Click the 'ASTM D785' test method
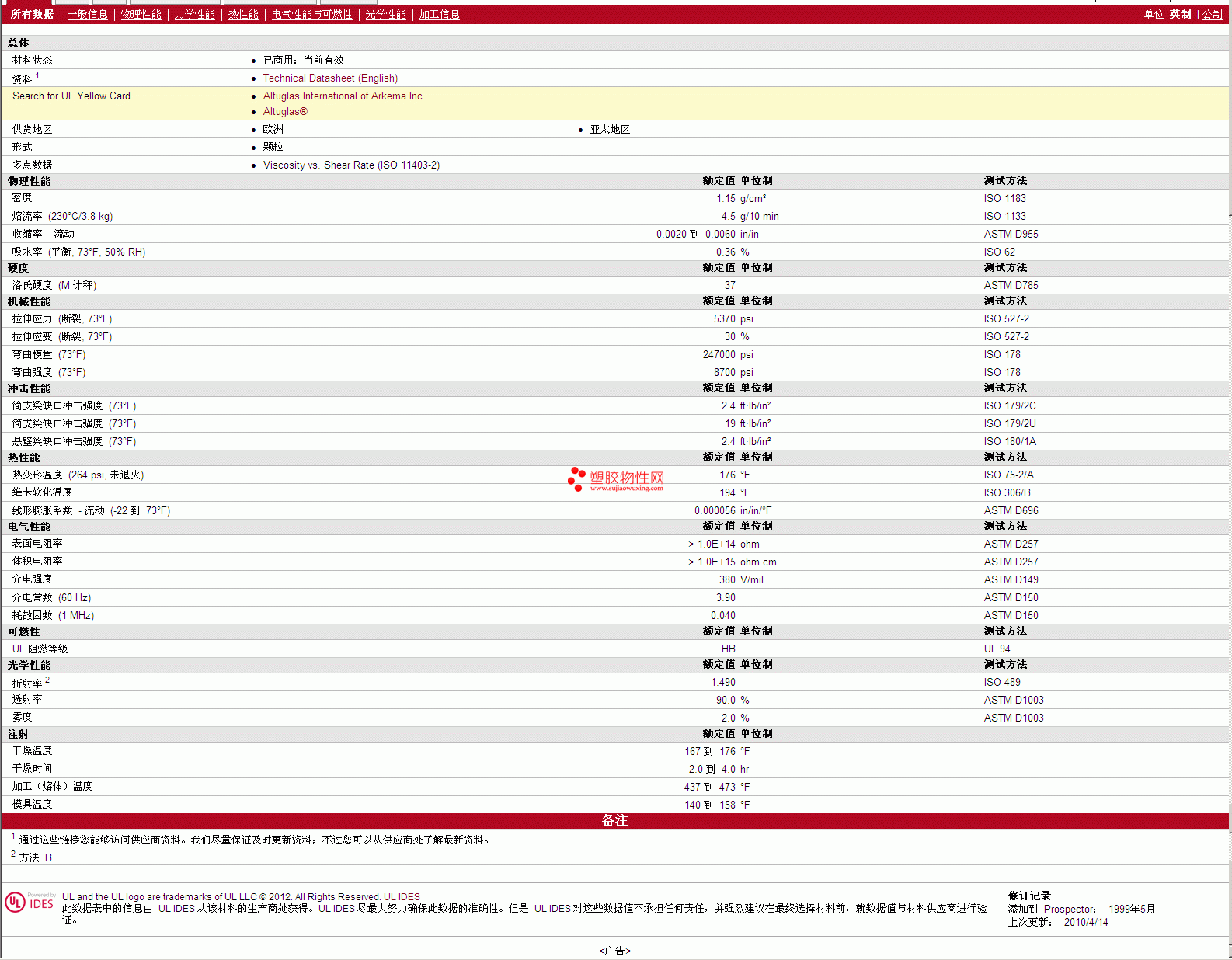Viewport: 1232px width, 960px height. [x=1011, y=285]
